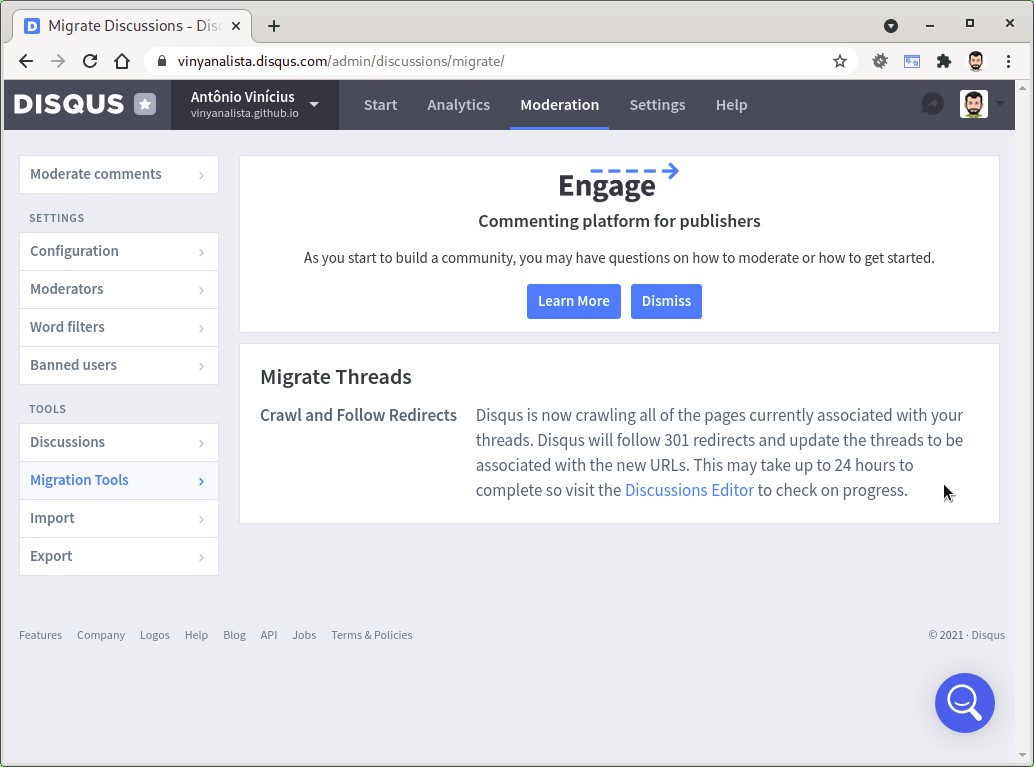This screenshot has width=1034, height=767.
Task: Go to the Settings tab
Action: tap(657, 105)
